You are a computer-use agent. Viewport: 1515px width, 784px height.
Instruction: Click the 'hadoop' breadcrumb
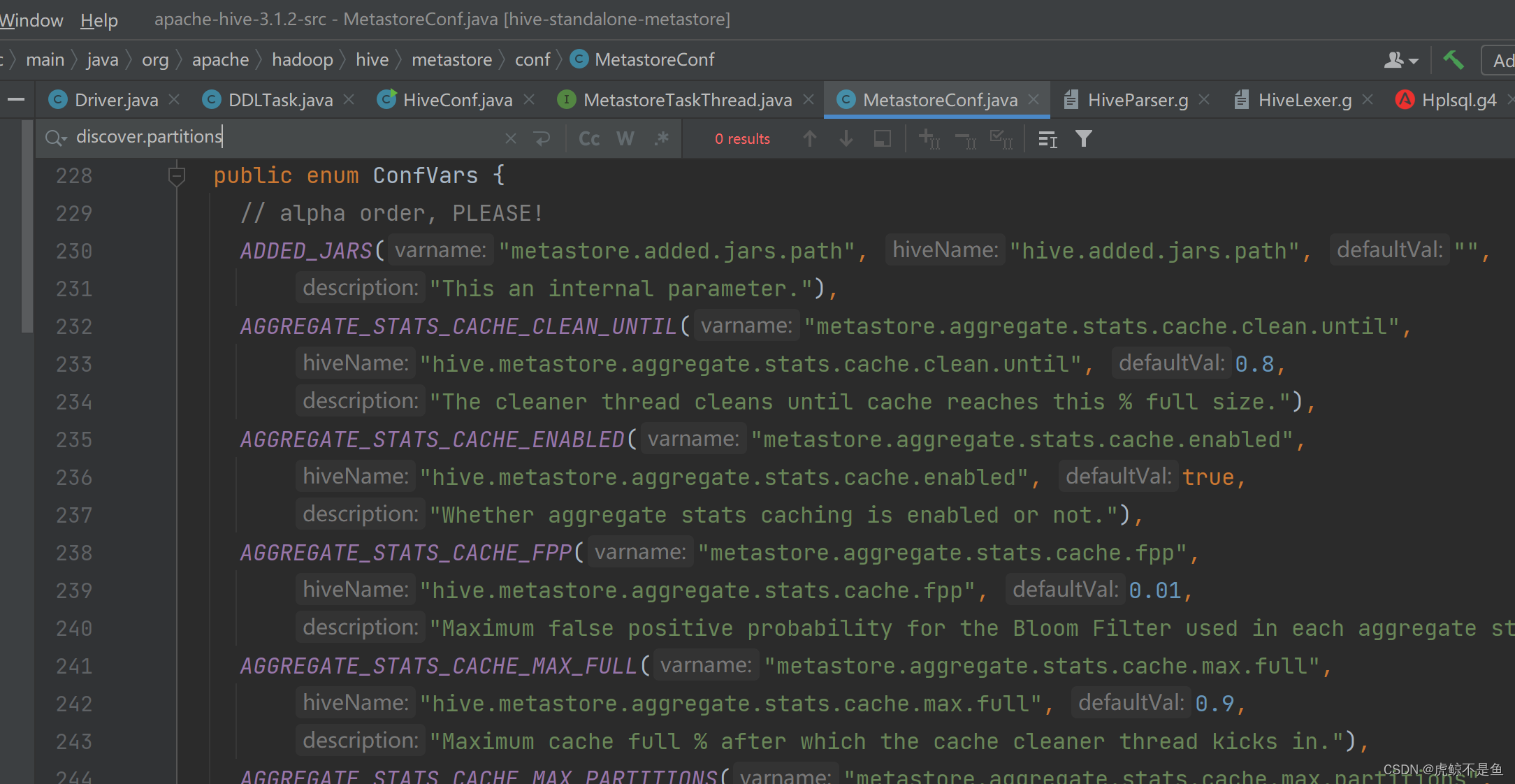(x=302, y=60)
